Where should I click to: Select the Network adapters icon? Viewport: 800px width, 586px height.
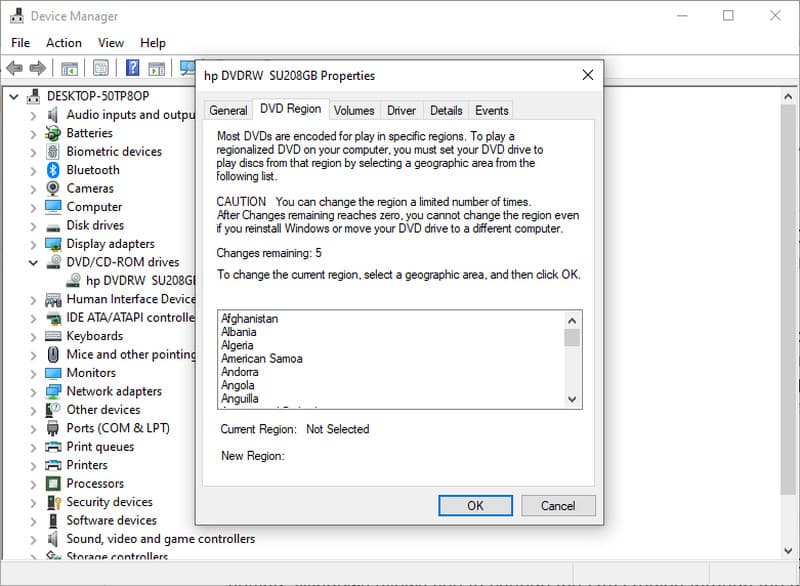(53, 391)
